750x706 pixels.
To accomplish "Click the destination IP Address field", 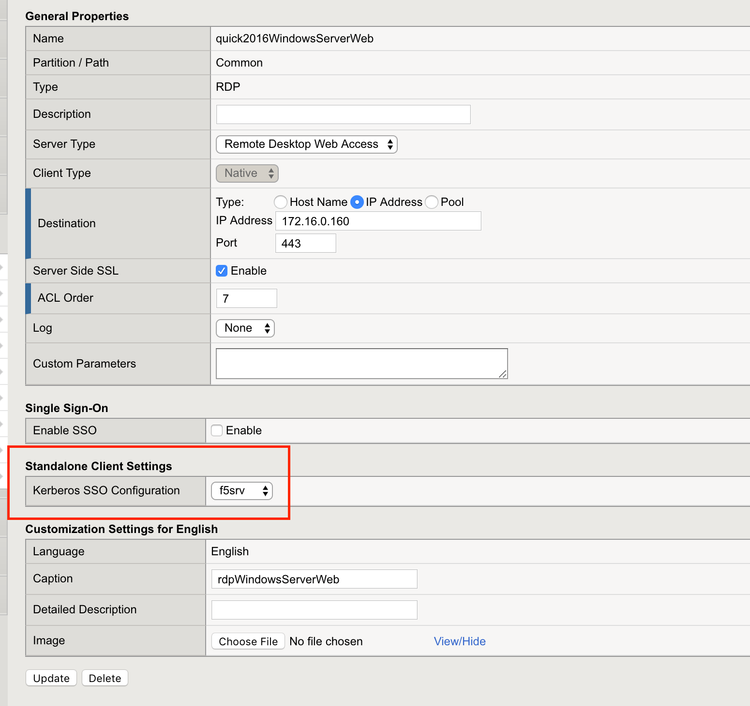I will [378, 221].
